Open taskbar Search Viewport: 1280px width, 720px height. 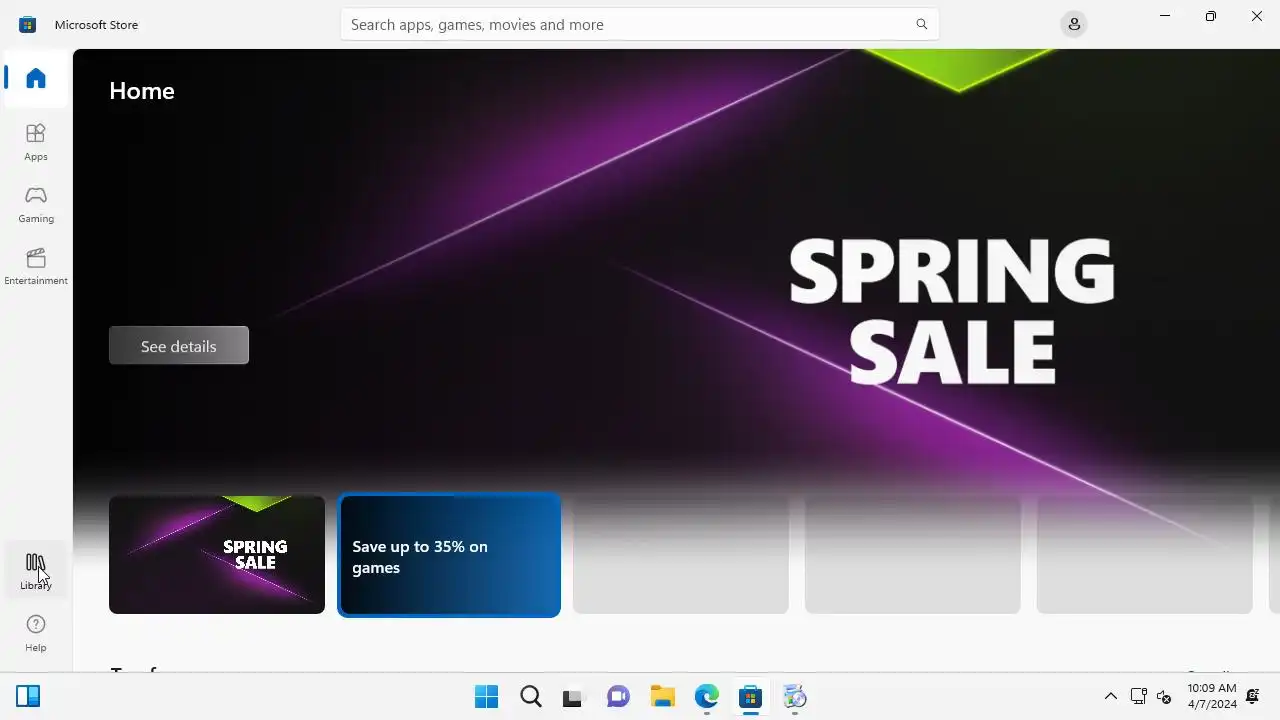(x=530, y=697)
